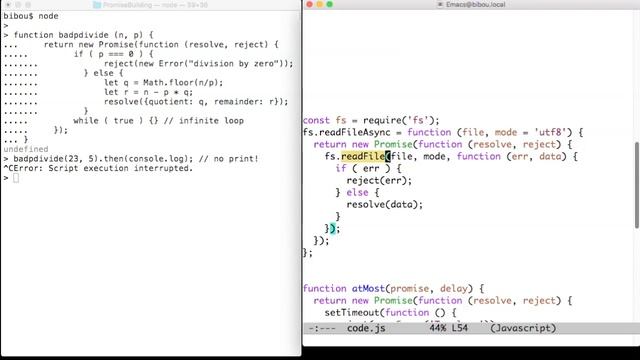Click the terminal prompt cursor box

tap(16, 178)
